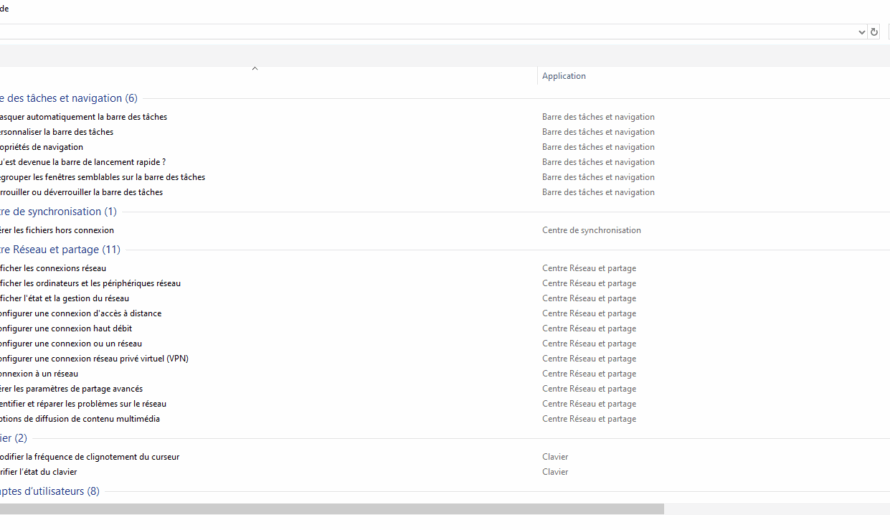Image resolution: width=890 pixels, height=530 pixels.
Task: Collapse the 'tâches et navigation (6)' group
Action: tap(70, 98)
